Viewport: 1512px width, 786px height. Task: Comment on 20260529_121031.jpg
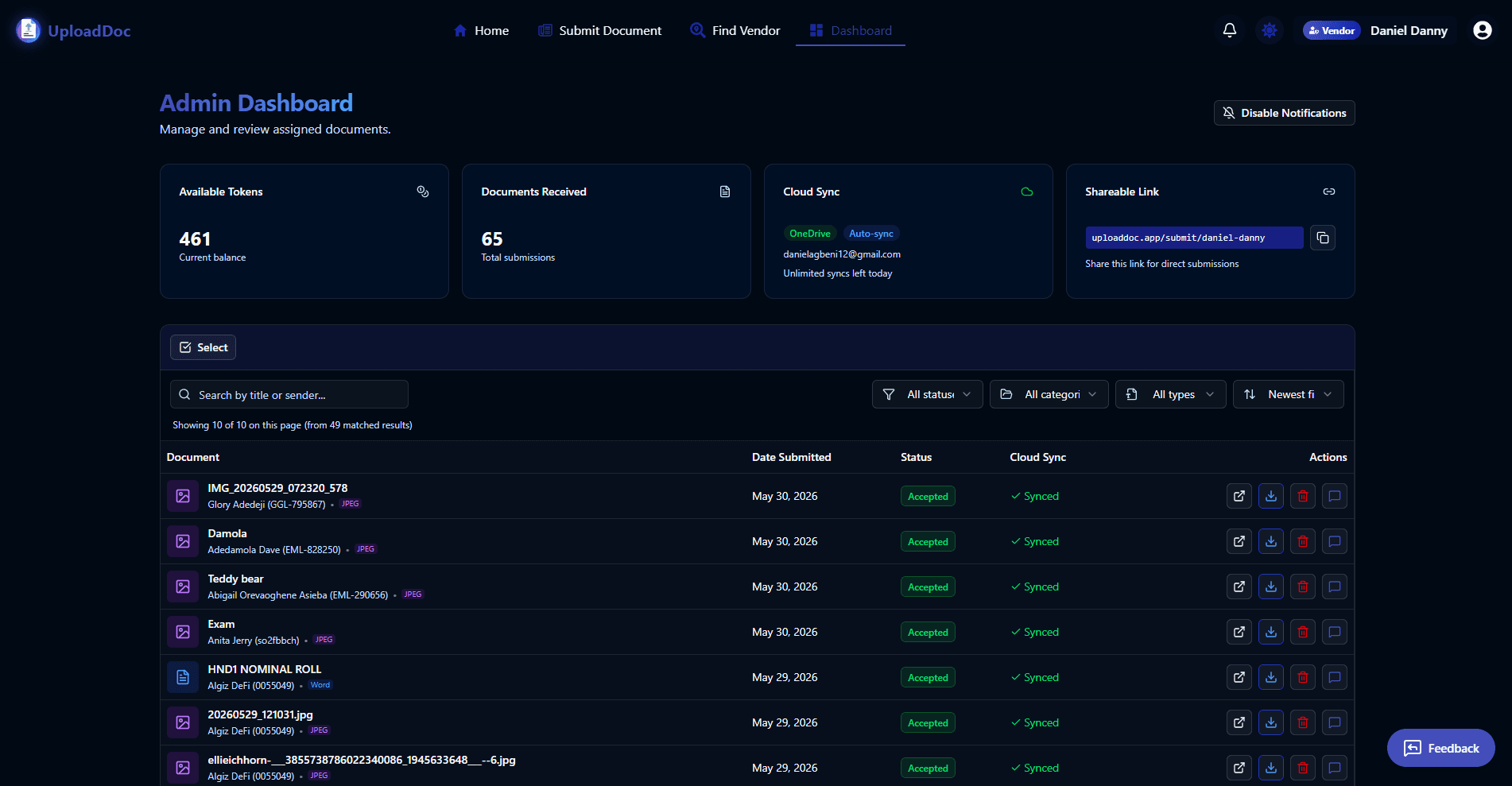pyautogui.click(x=1334, y=722)
